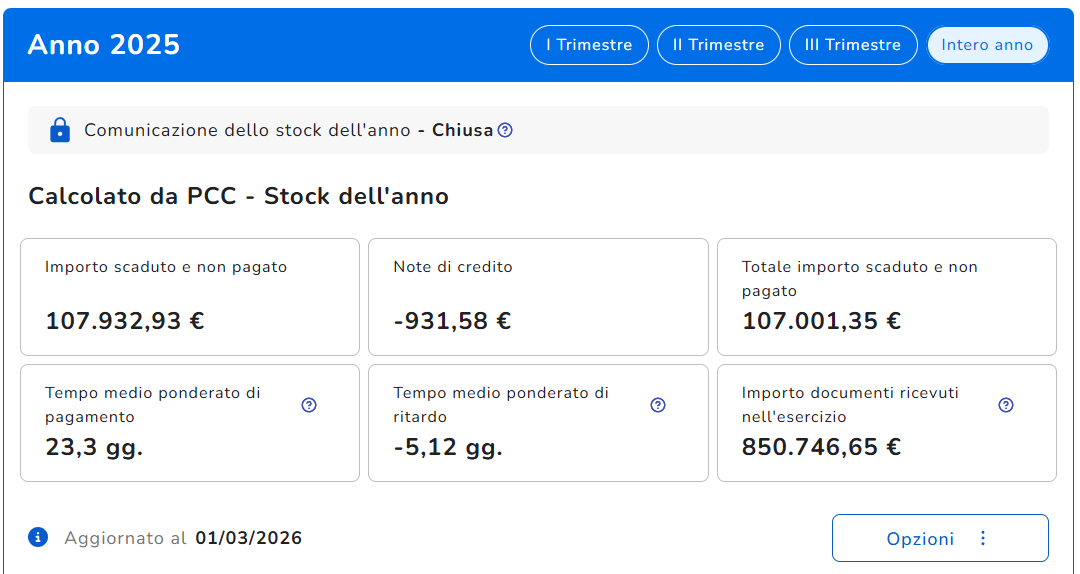The height and width of the screenshot is (574, 1080).
Task: Click the three-dot icon in Opzioni
Action: pos(982,539)
